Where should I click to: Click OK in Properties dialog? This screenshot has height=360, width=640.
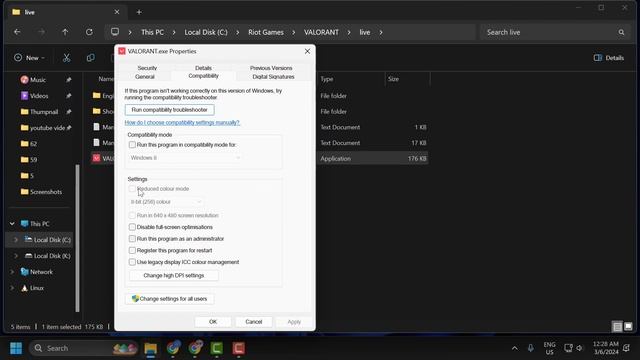pyautogui.click(x=213, y=322)
